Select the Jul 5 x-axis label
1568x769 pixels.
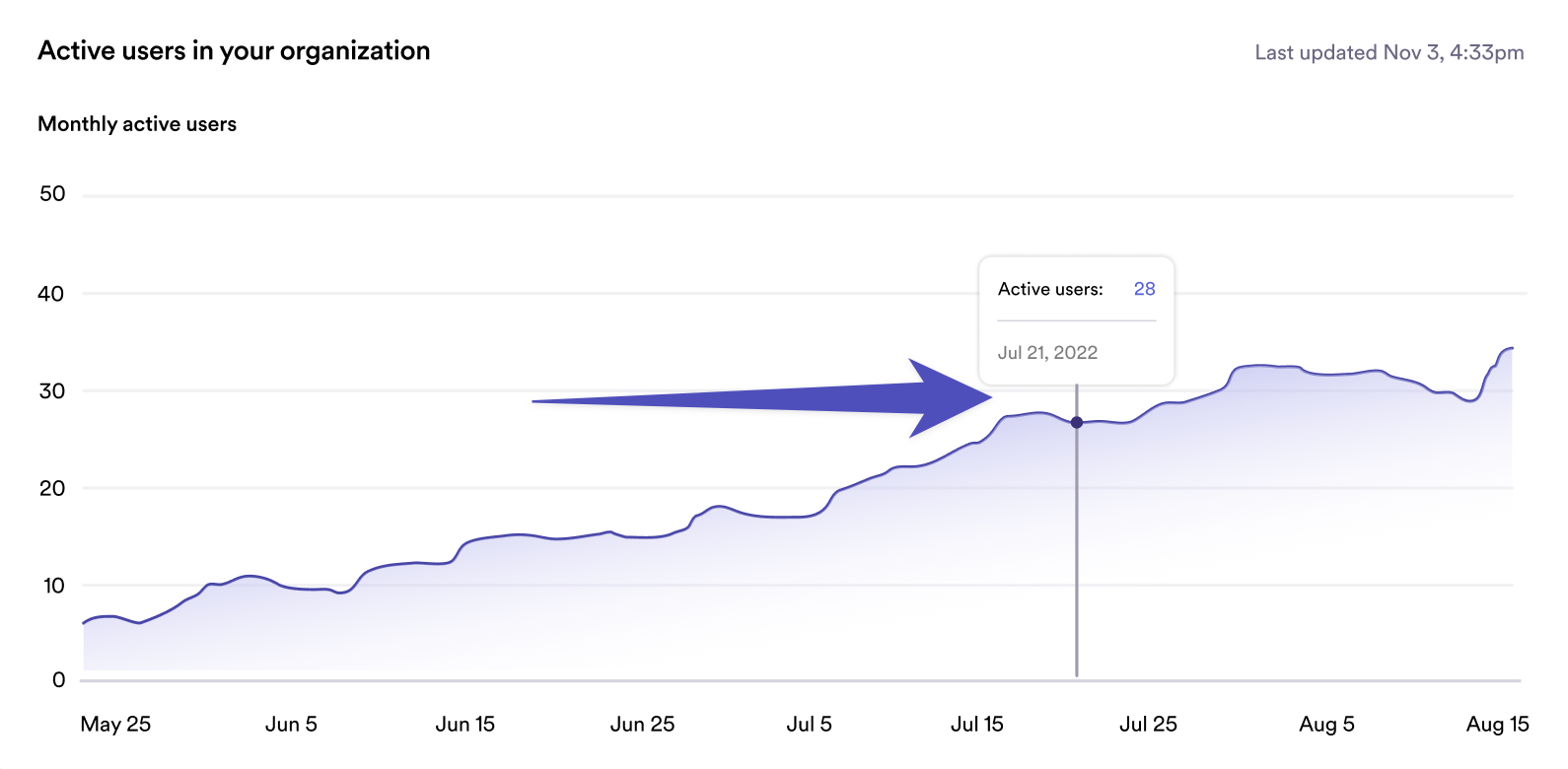point(809,725)
